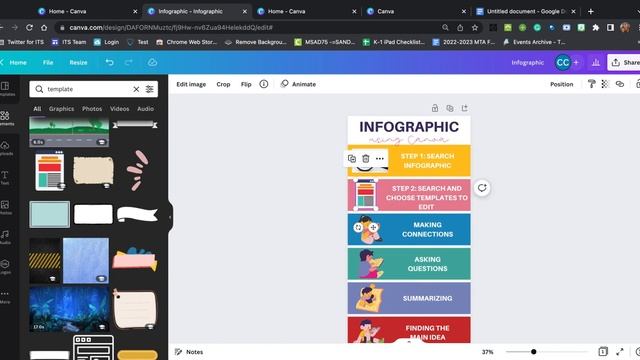
Task: Select the infographic template thumbnail
Action: click(x=50, y=170)
